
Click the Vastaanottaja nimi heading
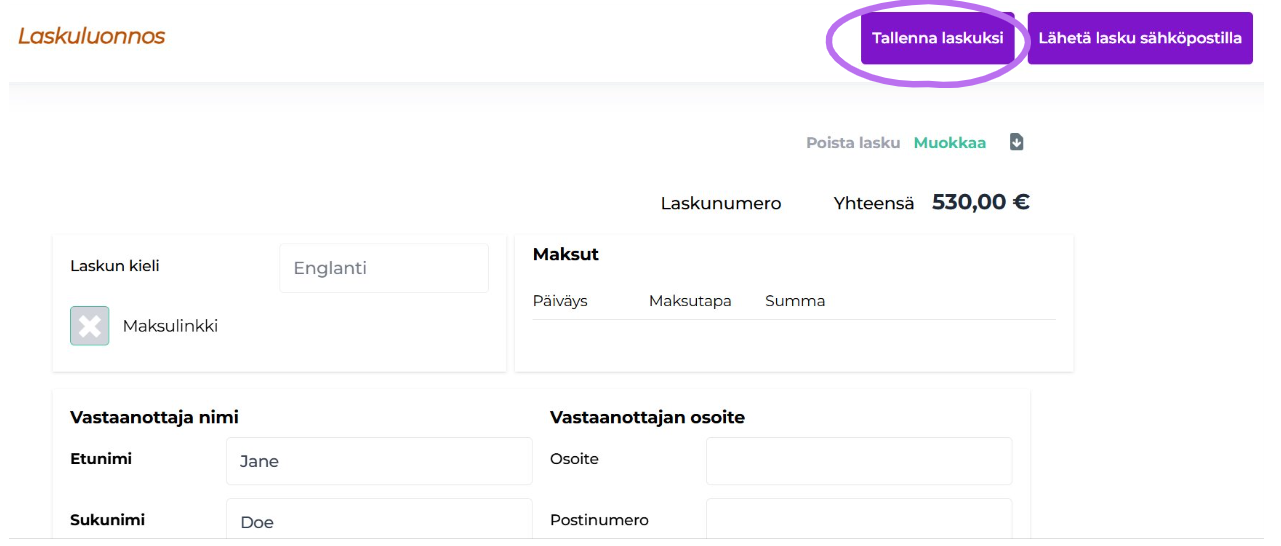(154, 417)
